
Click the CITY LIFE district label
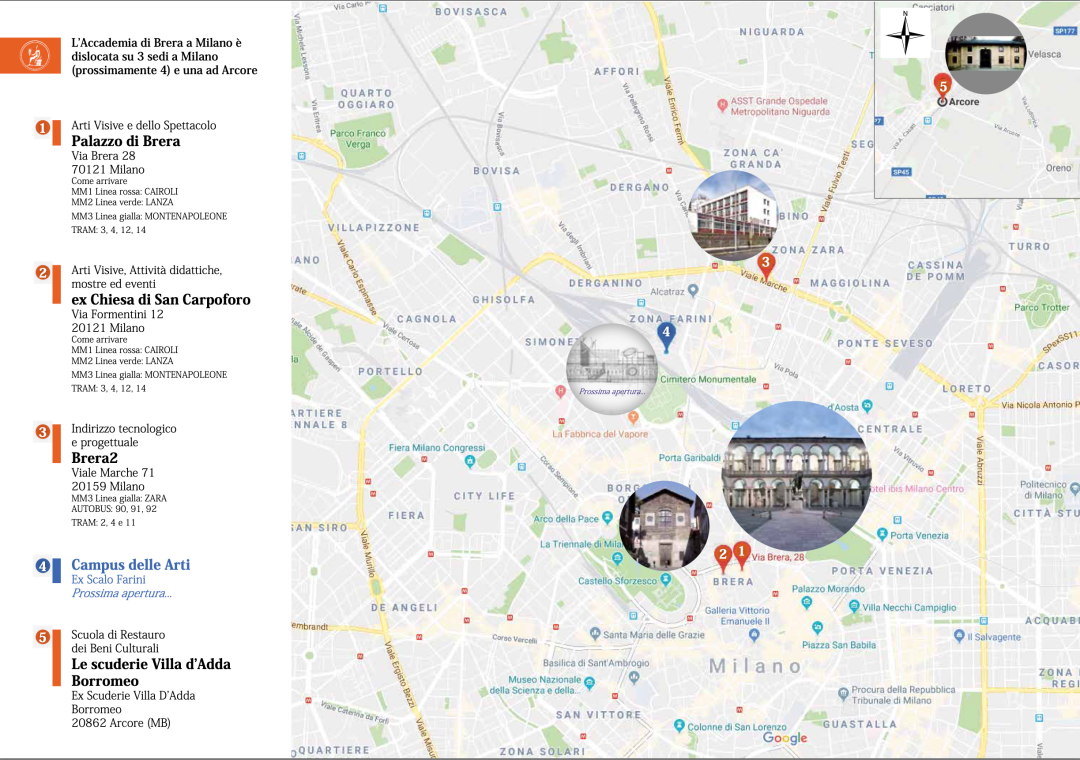click(x=484, y=495)
